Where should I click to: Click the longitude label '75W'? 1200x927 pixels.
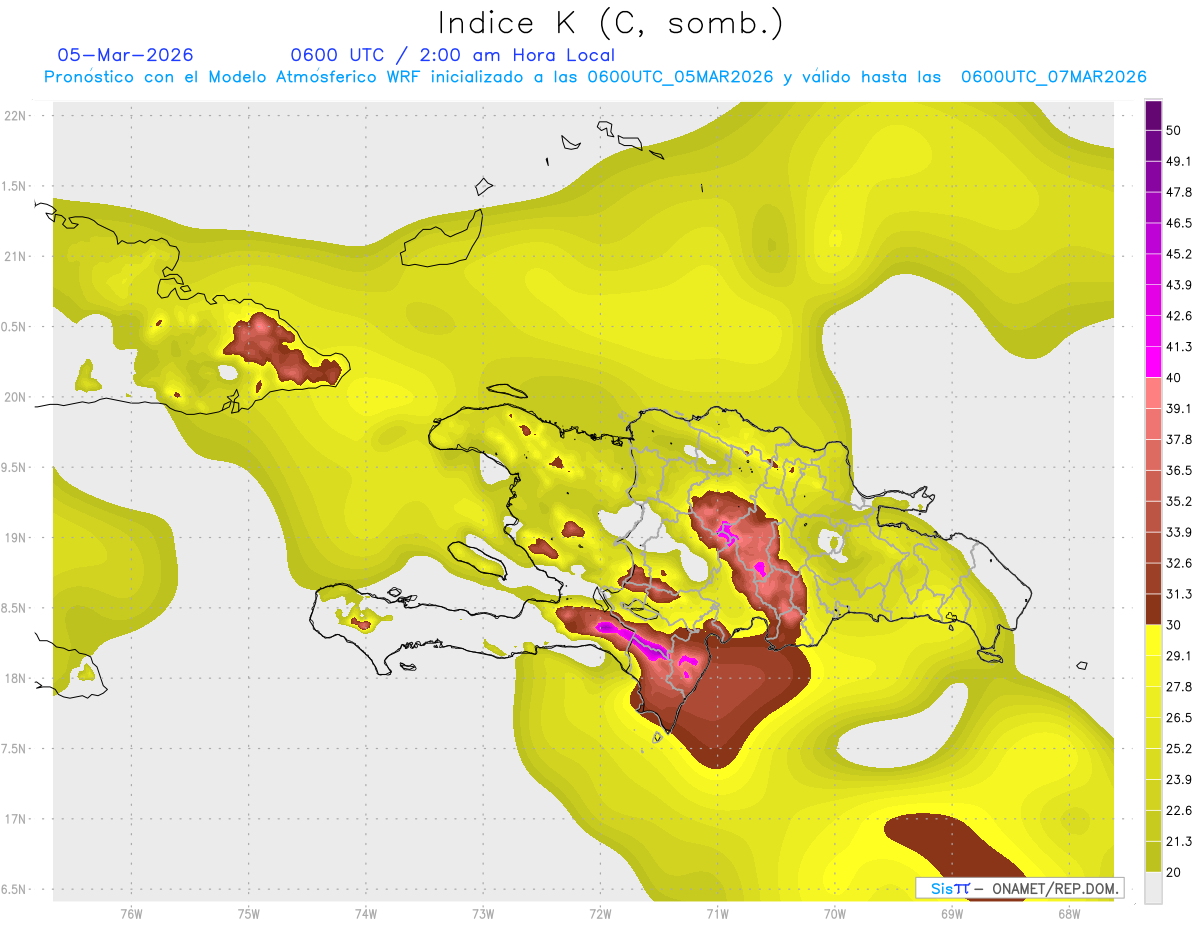[x=248, y=914]
